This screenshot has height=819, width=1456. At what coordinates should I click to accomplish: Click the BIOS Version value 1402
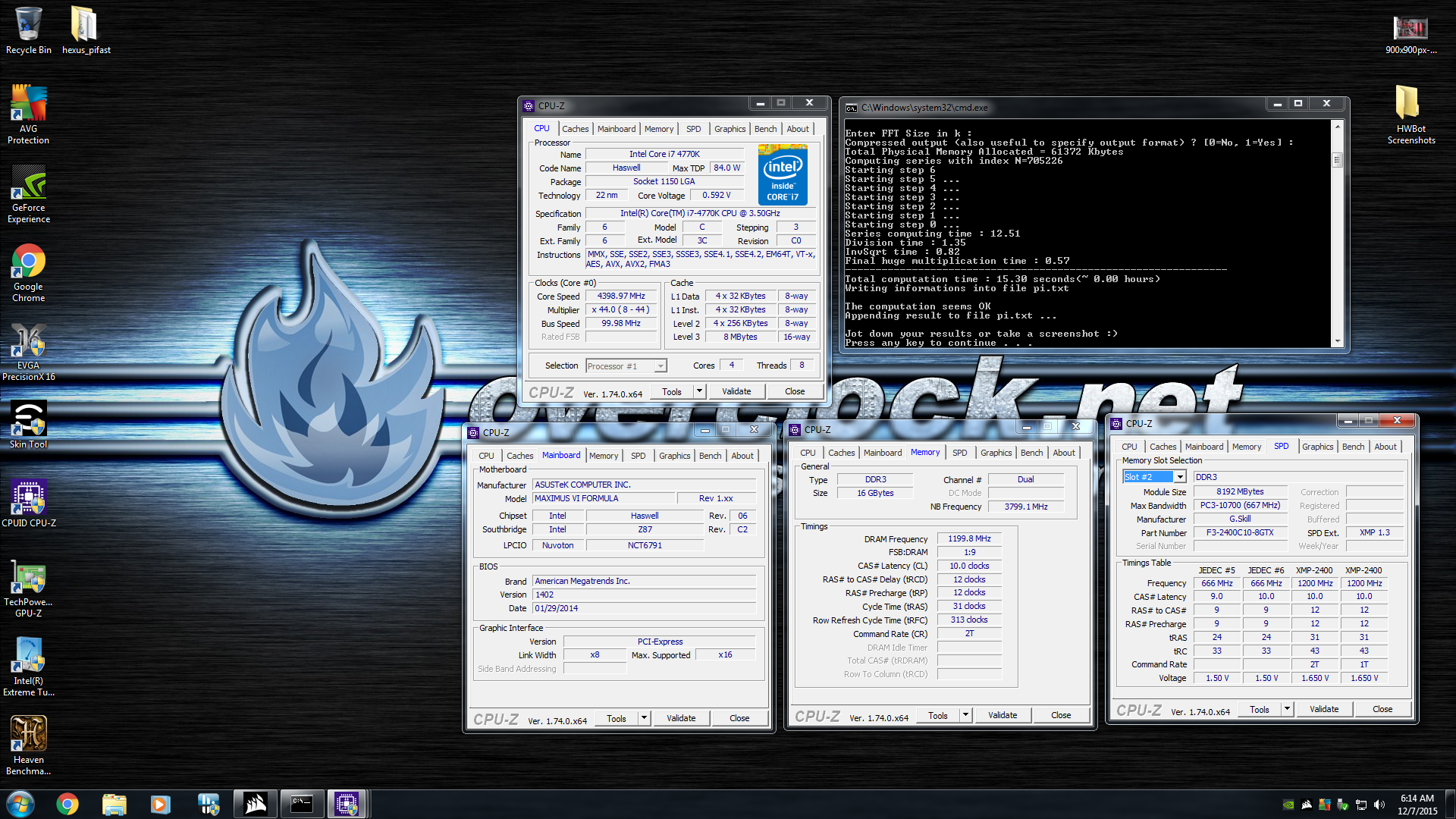pyautogui.click(x=644, y=595)
